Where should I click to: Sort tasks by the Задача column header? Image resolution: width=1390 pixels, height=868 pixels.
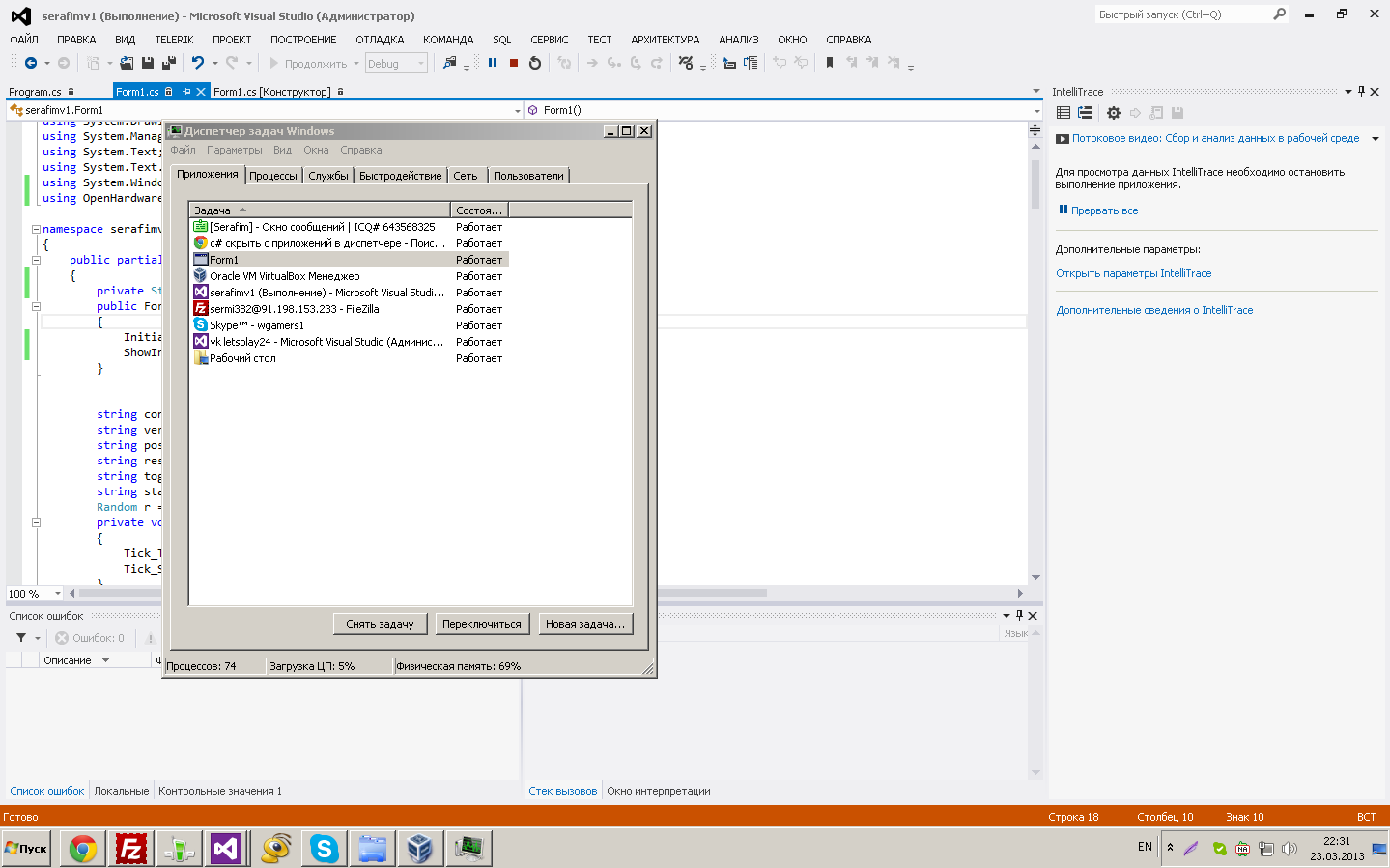pyautogui.click(x=320, y=210)
